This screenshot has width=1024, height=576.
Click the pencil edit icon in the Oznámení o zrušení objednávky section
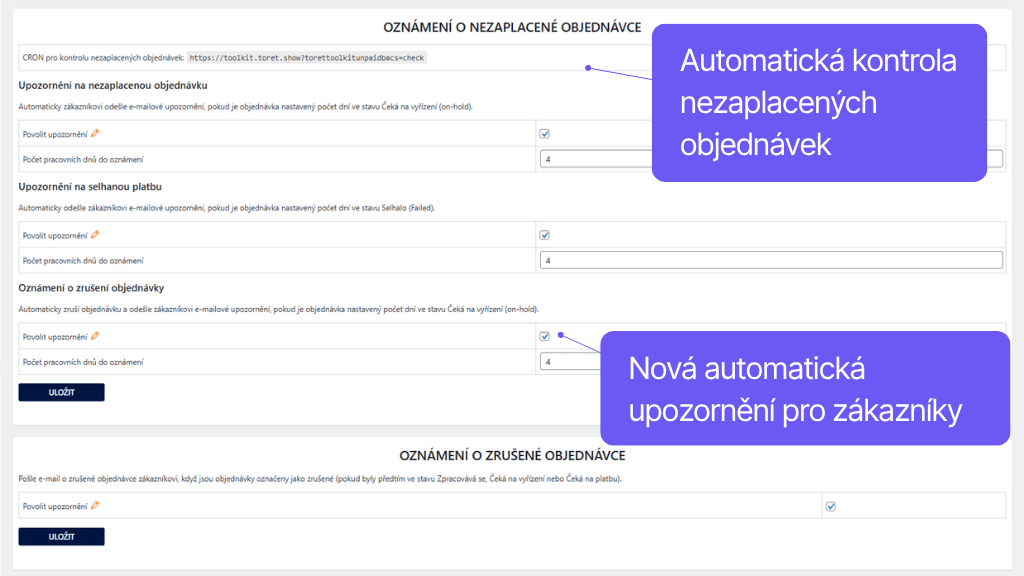coord(96,336)
